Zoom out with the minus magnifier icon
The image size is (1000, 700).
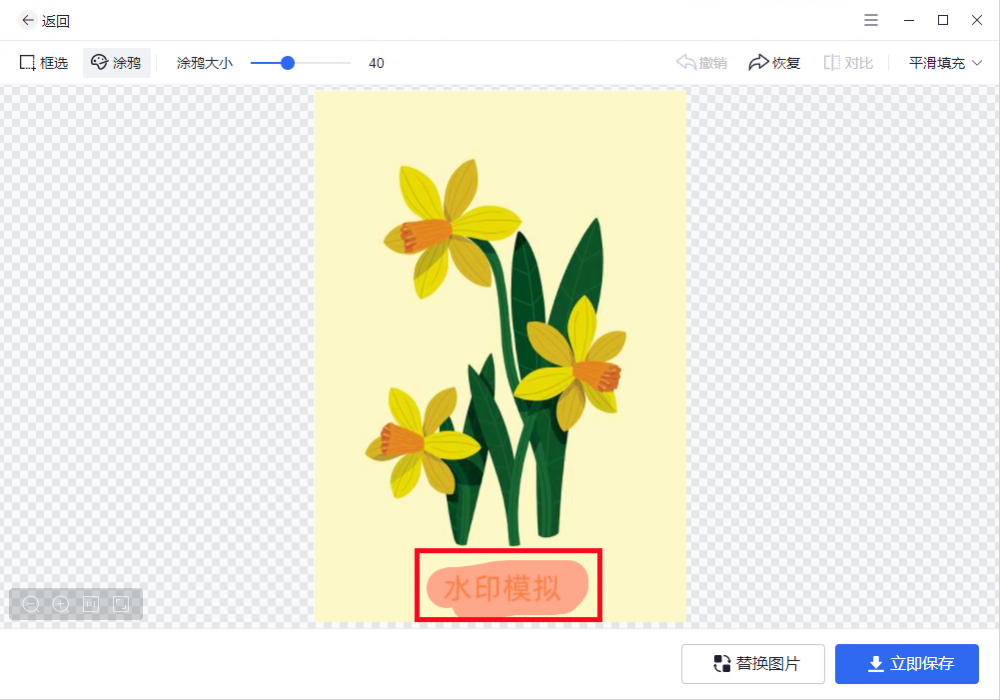coord(31,604)
